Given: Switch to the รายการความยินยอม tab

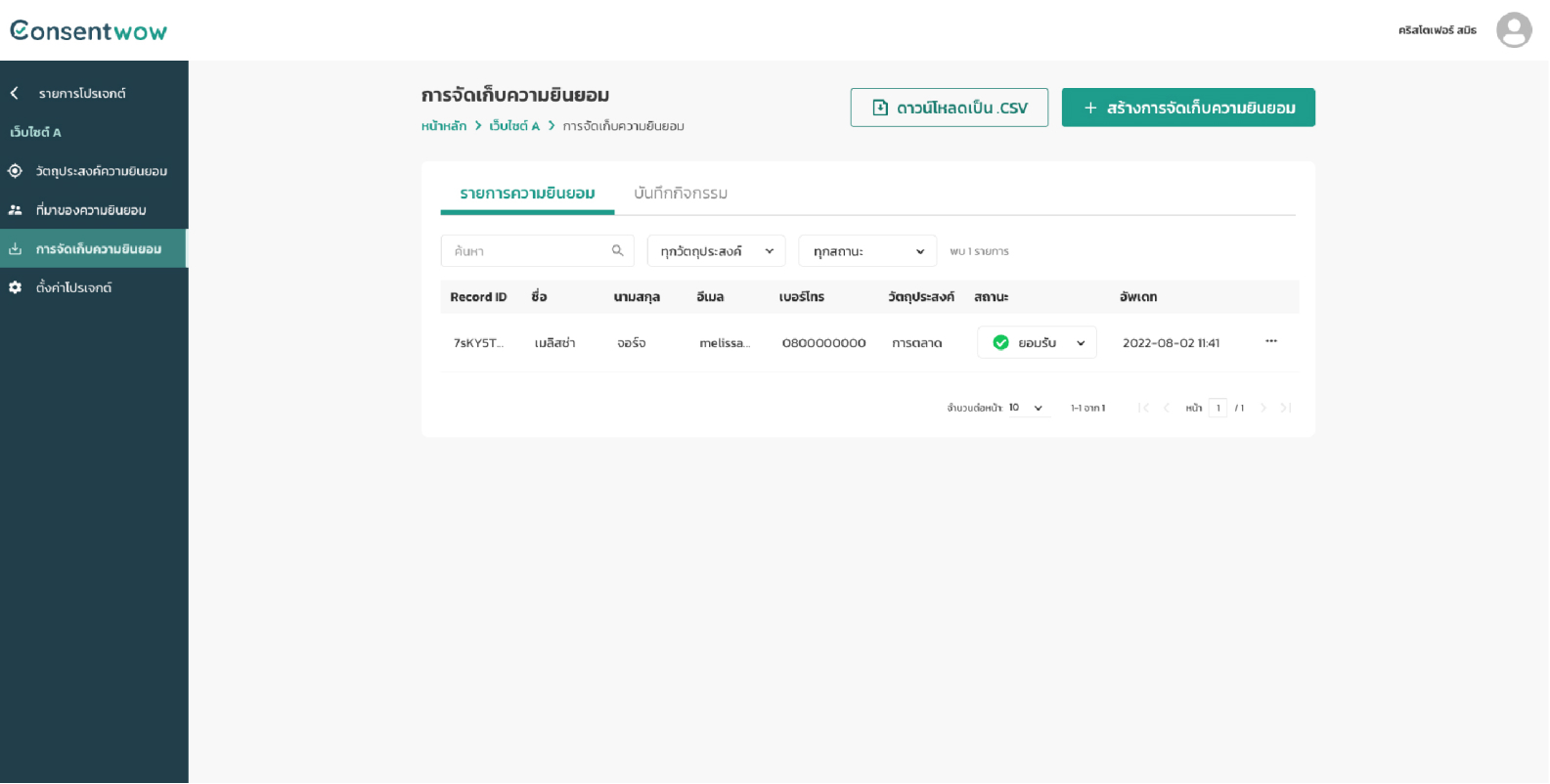Looking at the screenshot, I should 527,194.
